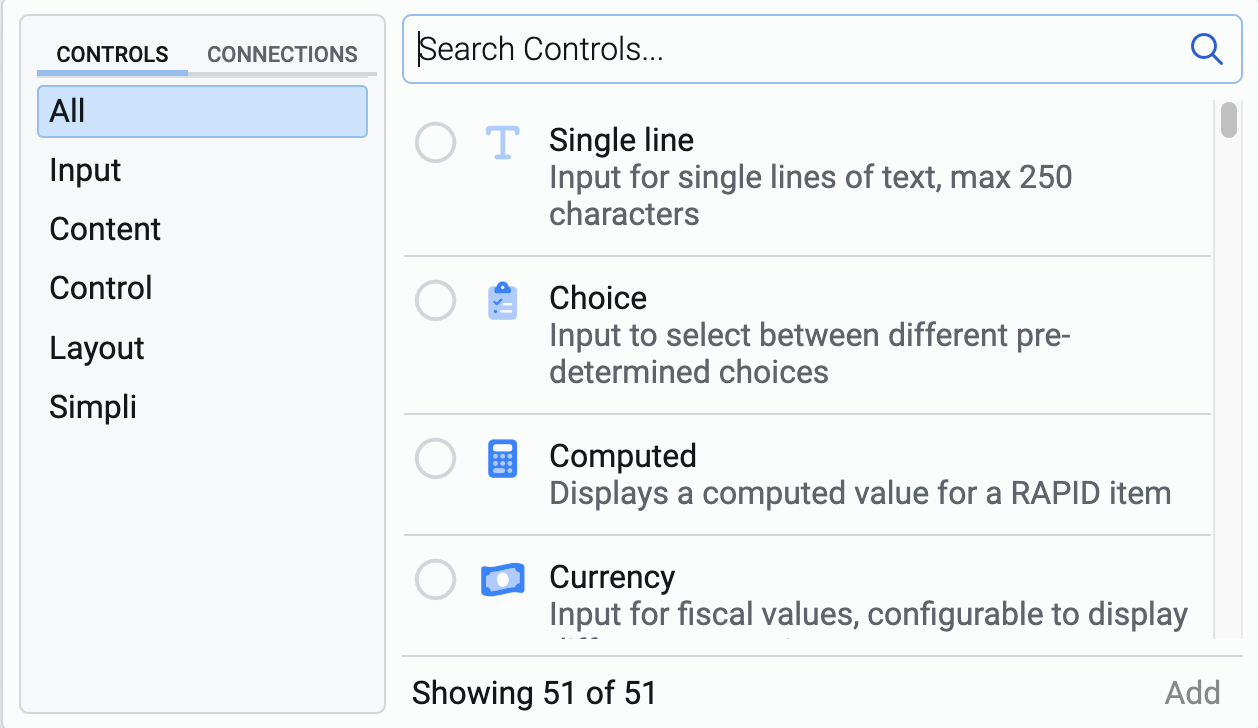Select the Computed radio button
1258x728 pixels.
tap(435, 459)
